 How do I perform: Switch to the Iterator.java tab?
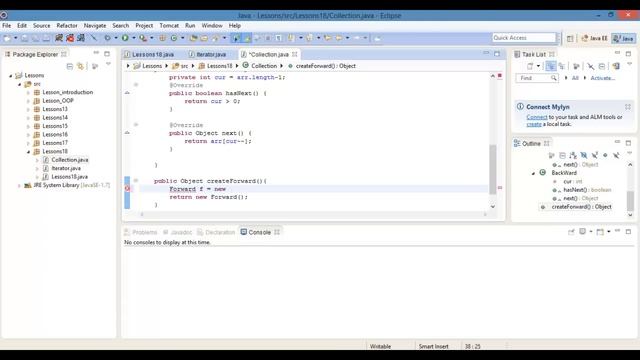coord(207,54)
